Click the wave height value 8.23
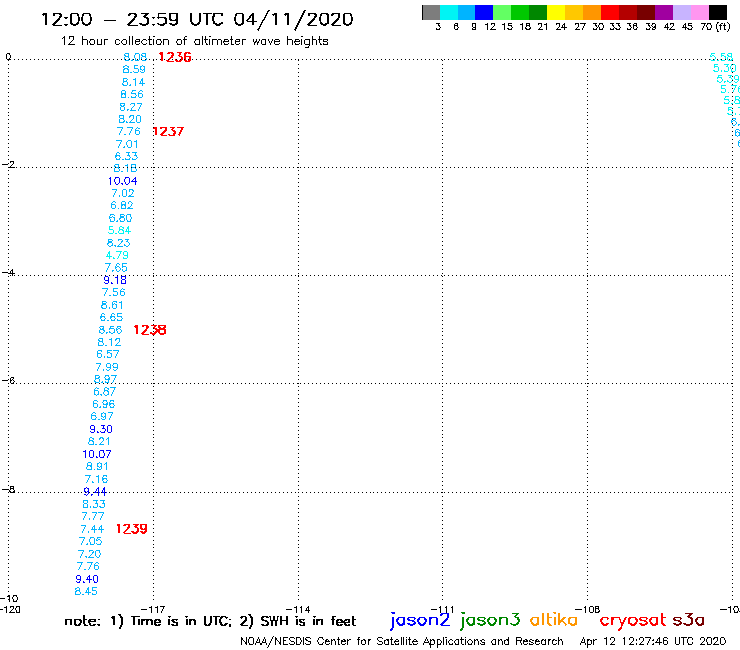This screenshot has width=740, height=650. point(118,243)
